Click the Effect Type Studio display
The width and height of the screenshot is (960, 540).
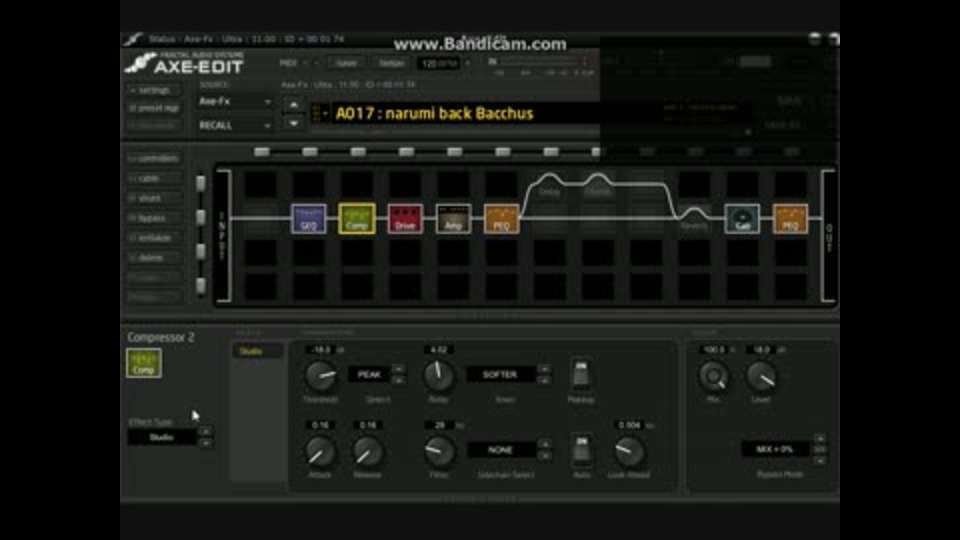[162, 437]
